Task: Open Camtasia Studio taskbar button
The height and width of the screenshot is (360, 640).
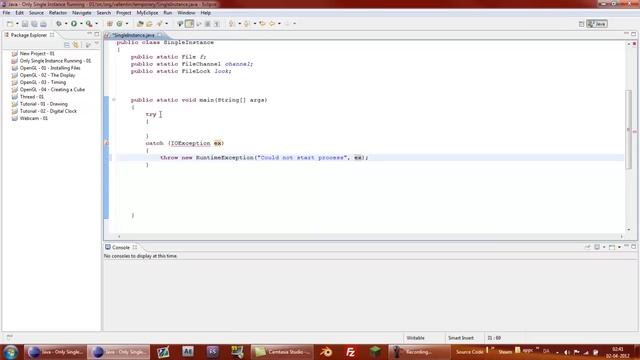Action: [282, 352]
